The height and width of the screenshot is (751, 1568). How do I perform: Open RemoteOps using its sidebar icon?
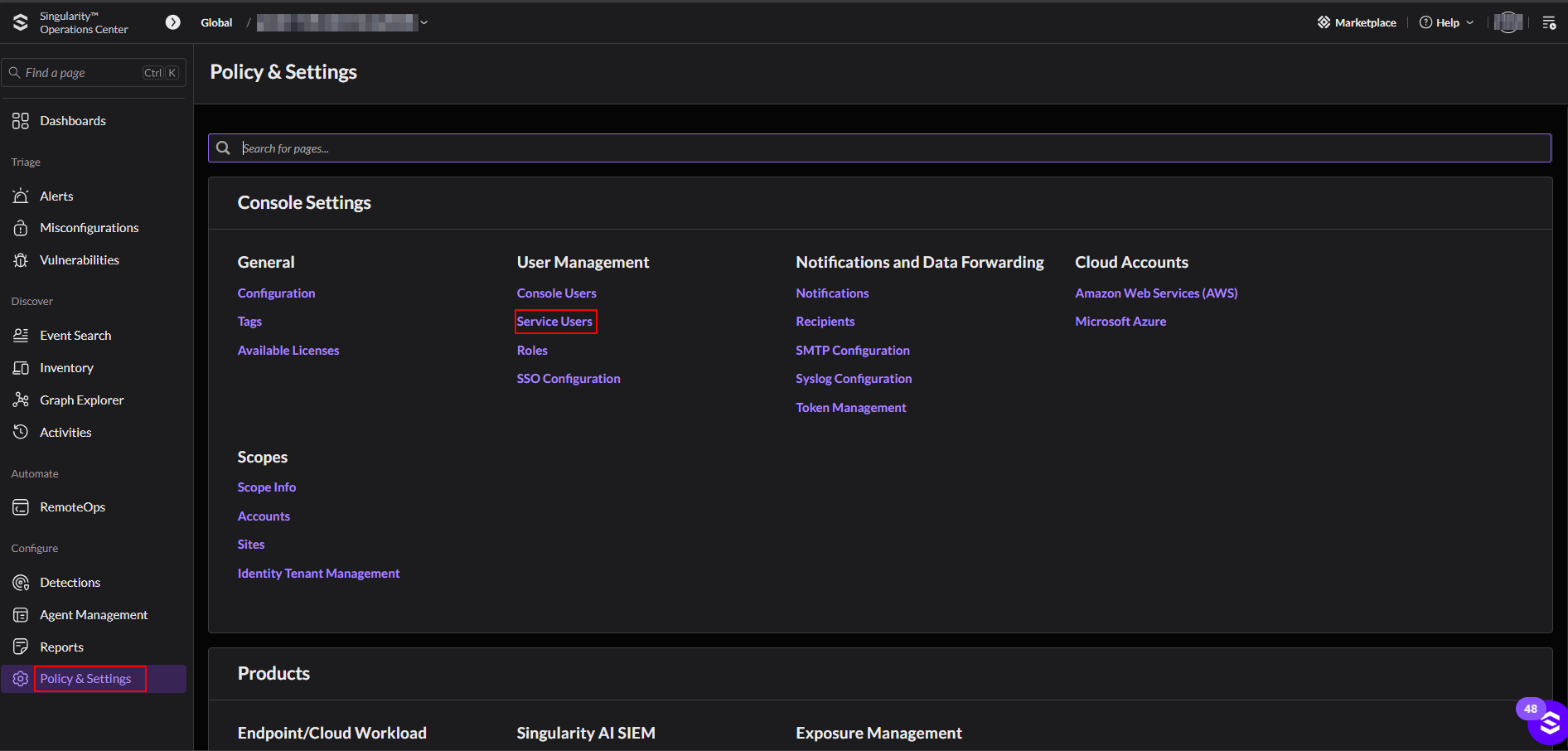21,507
